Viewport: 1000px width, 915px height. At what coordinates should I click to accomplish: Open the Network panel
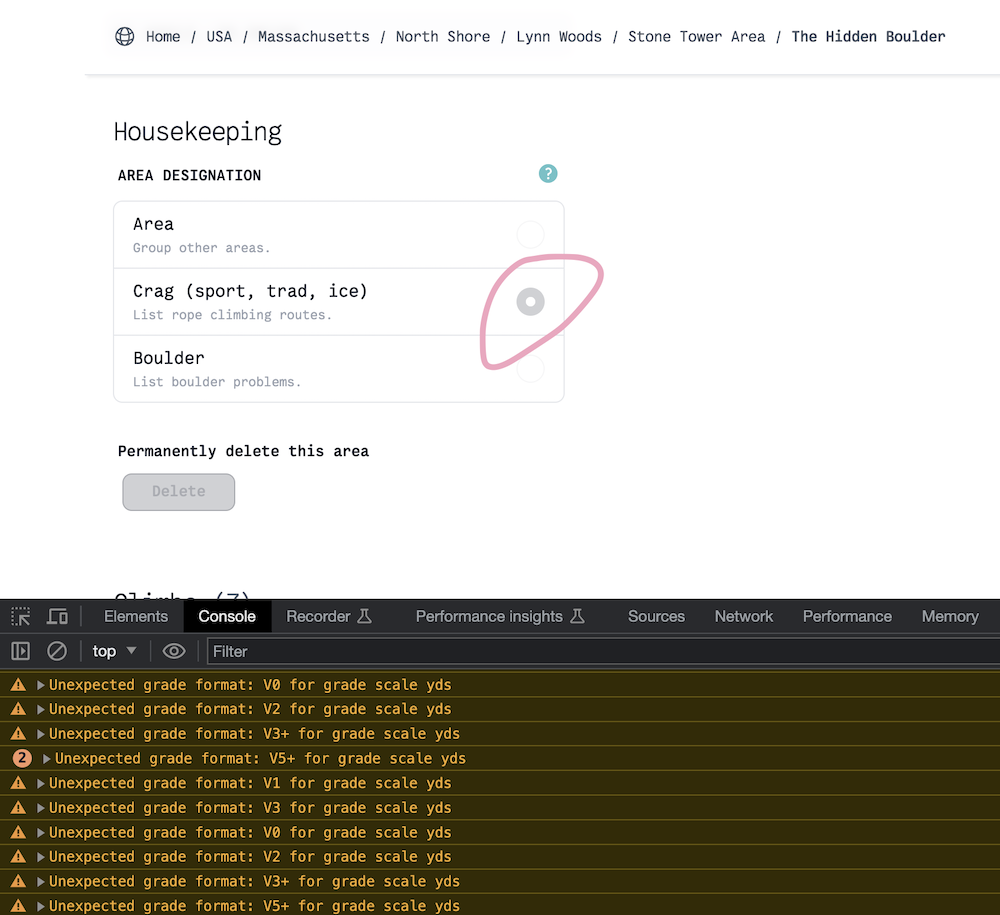point(744,616)
